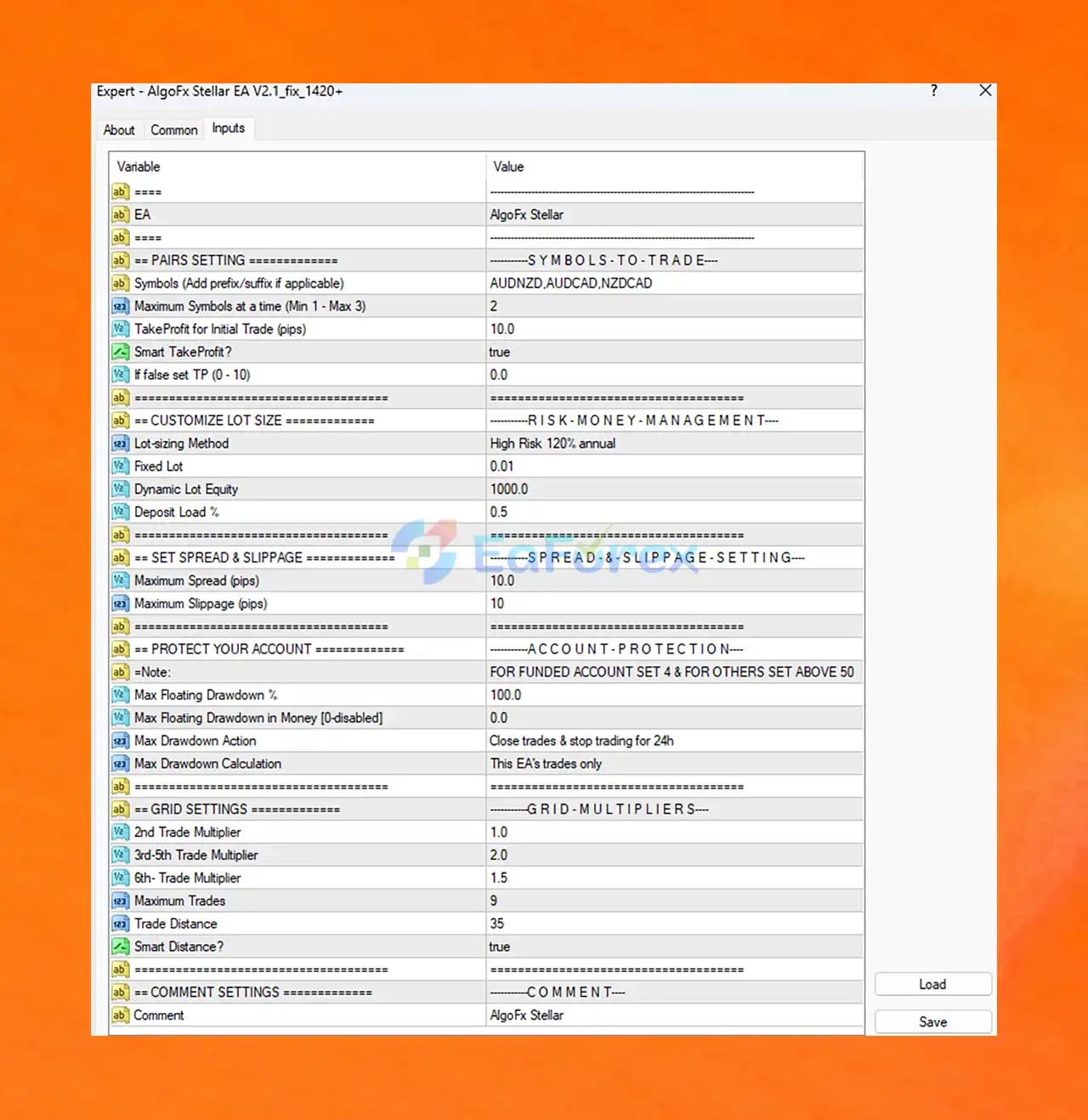The height and width of the screenshot is (1120, 1088).
Task: Click the icon for Maximum Slippage (pips)
Action: tap(121, 604)
